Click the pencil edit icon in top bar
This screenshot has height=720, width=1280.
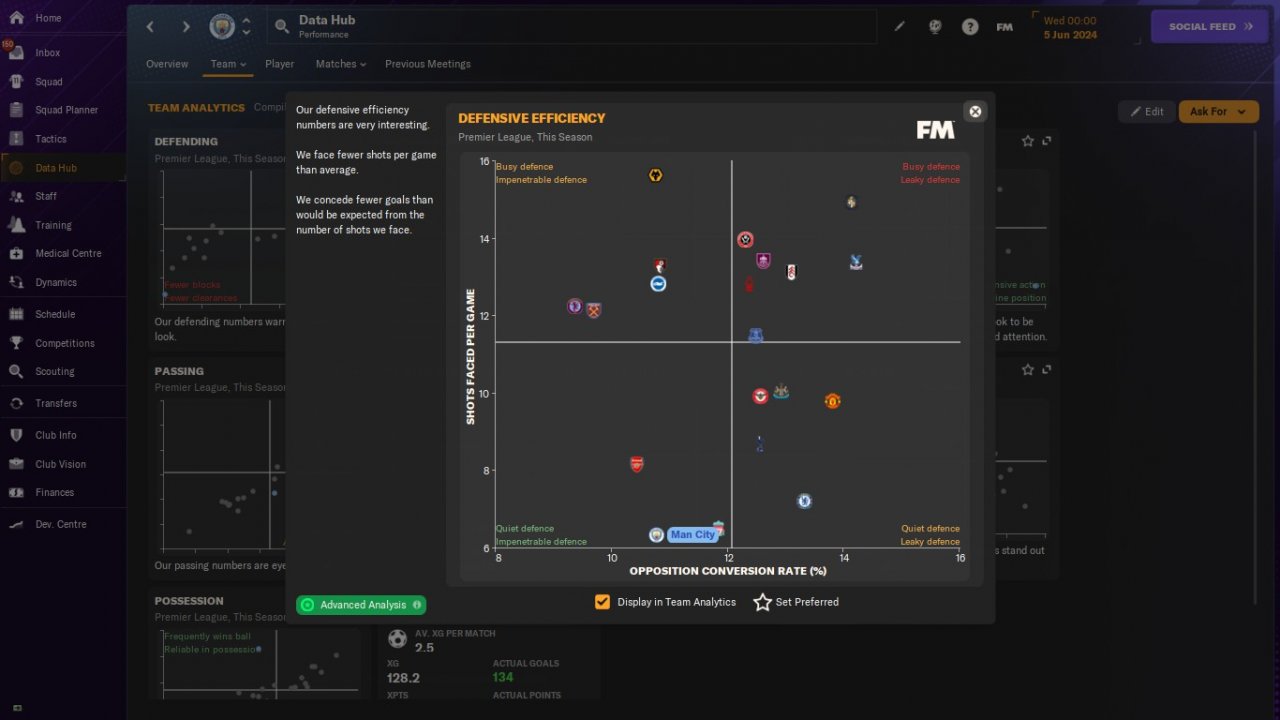coord(899,27)
